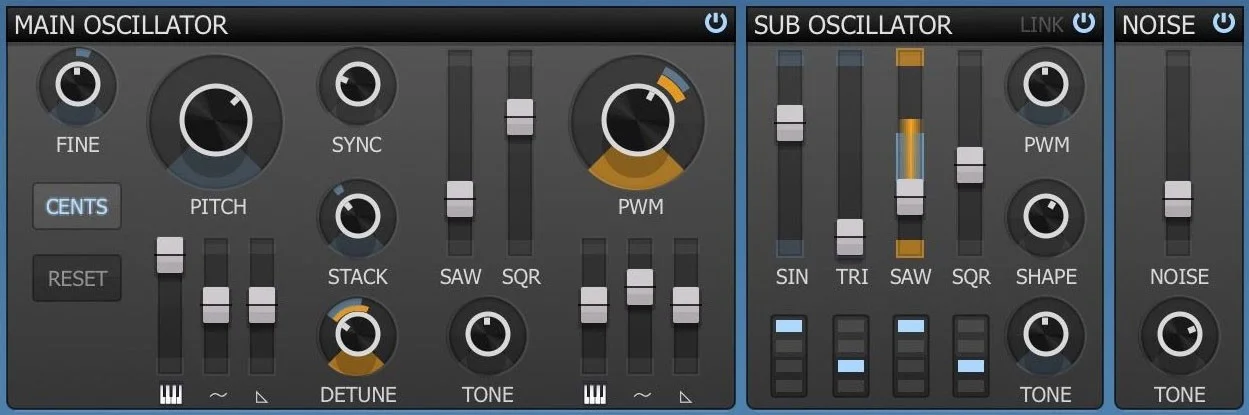Click the Sub Oscillator SQR slider handle
The image size is (1249, 415).
[970, 165]
